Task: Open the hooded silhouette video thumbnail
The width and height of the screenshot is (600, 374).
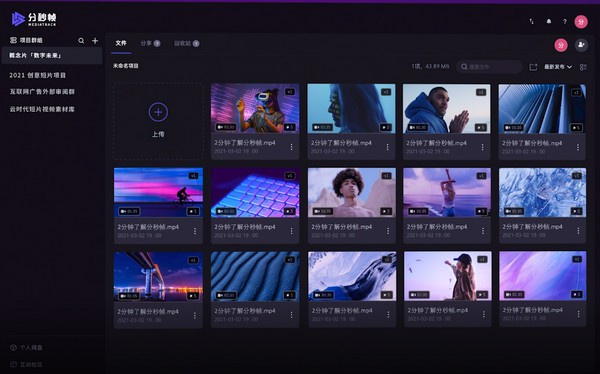Action: (351, 109)
